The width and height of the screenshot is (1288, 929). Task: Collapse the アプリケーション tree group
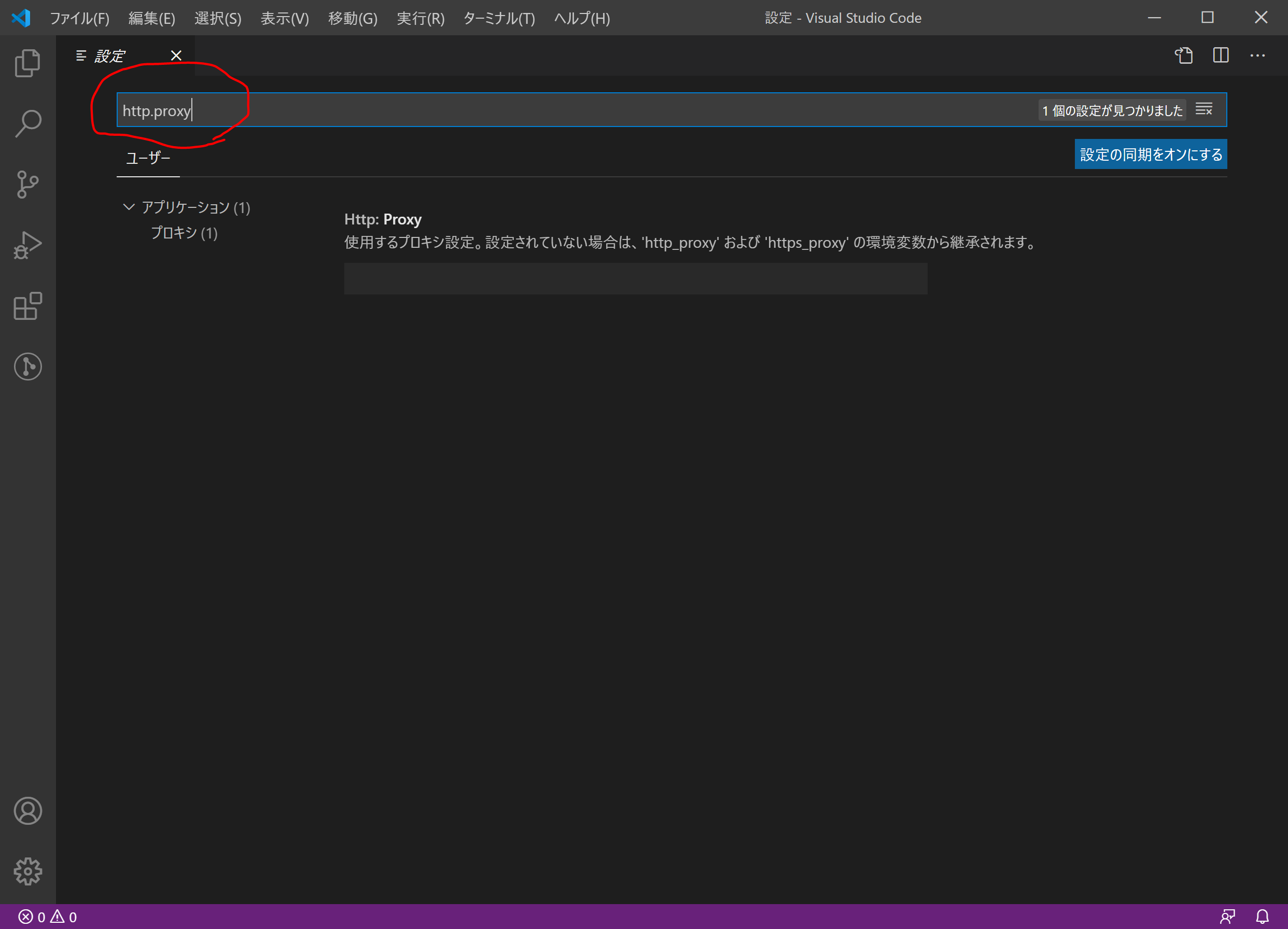point(129,207)
